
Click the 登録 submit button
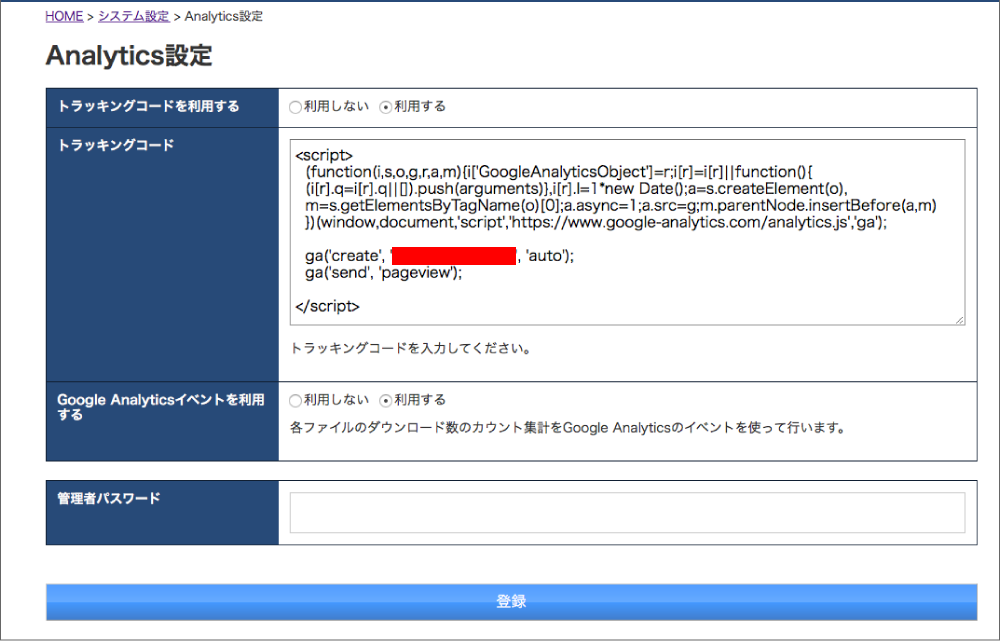click(x=511, y=601)
